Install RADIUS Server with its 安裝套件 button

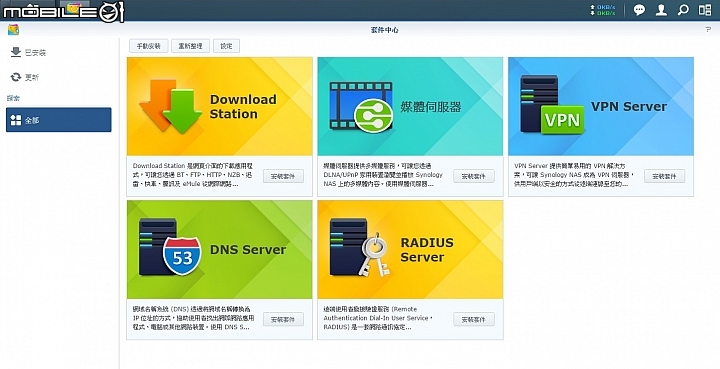(474, 319)
